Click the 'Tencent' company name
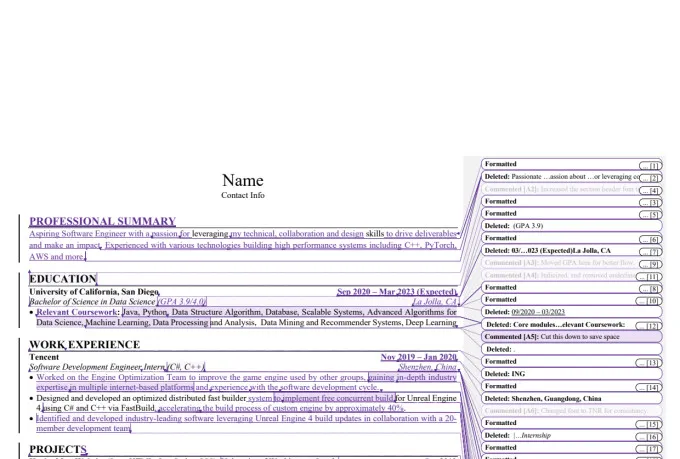 coord(44,357)
